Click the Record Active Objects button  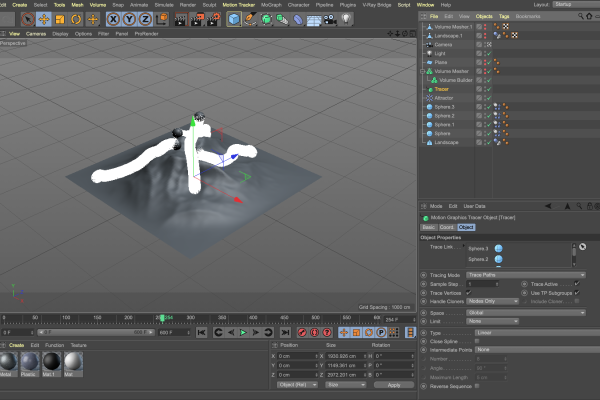click(x=302, y=333)
